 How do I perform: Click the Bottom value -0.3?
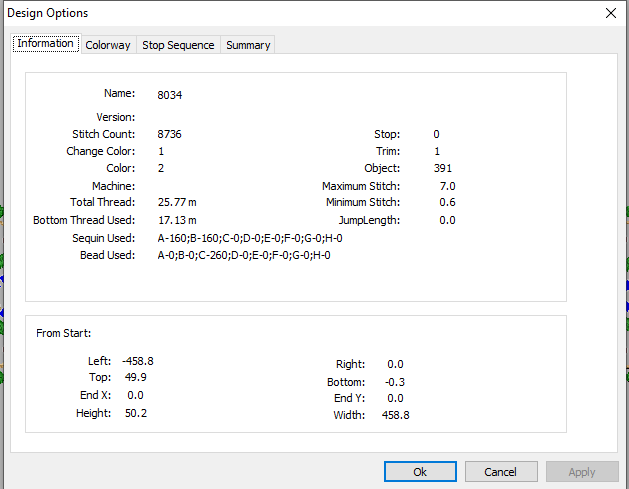click(x=395, y=382)
